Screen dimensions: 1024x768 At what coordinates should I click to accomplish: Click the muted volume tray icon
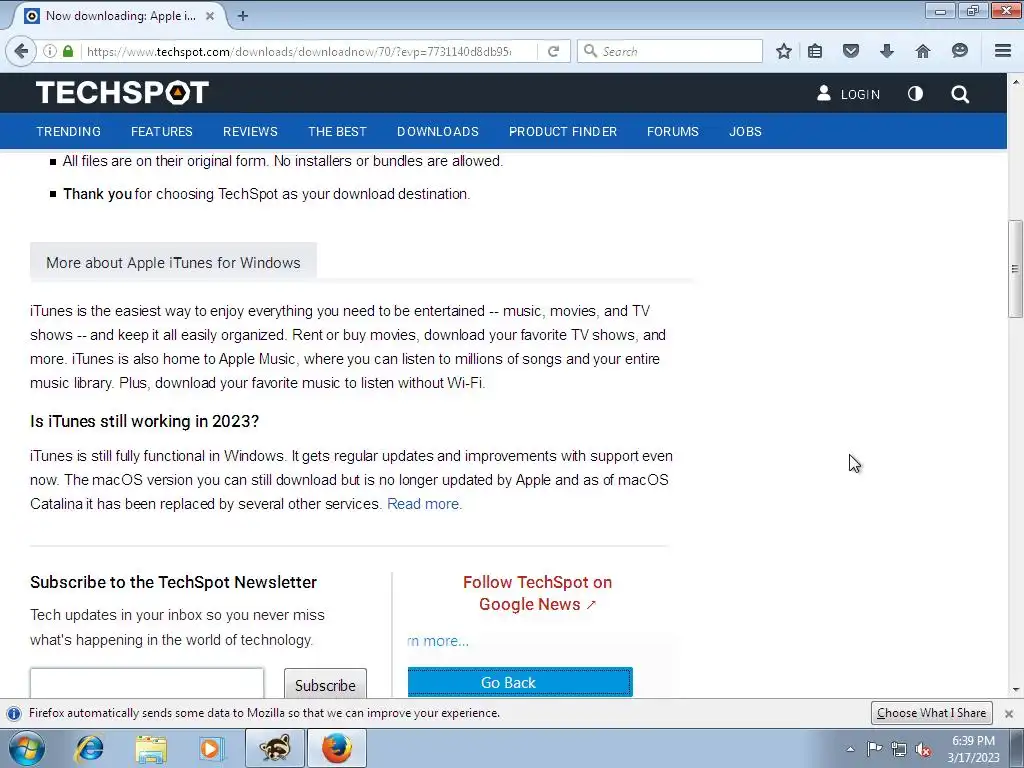[x=923, y=749]
